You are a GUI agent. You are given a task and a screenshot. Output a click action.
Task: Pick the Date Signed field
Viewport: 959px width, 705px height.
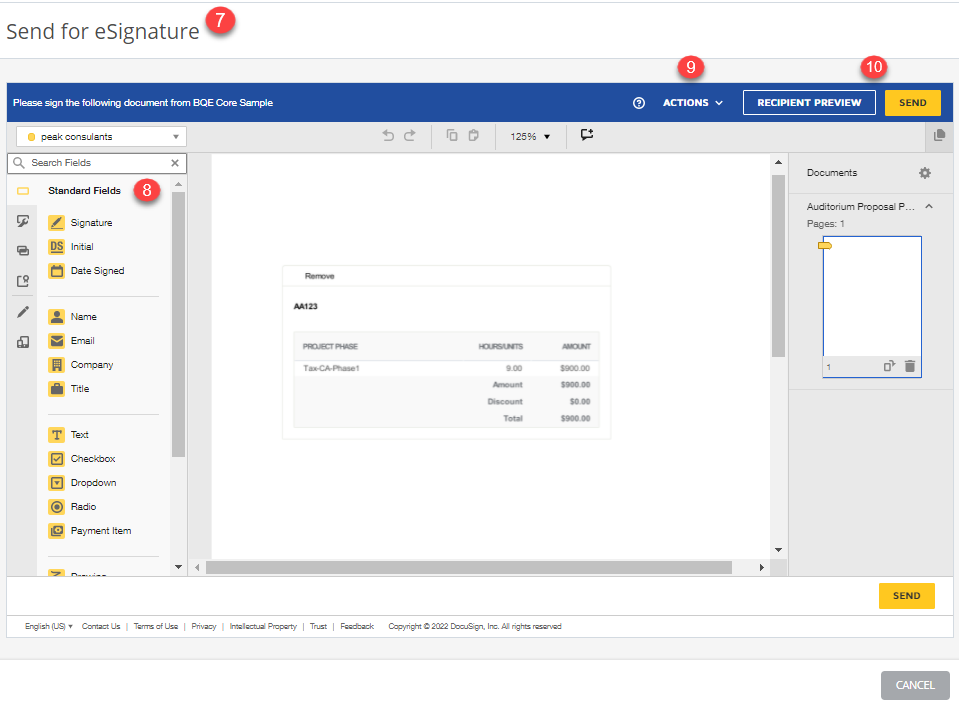(87, 271)
